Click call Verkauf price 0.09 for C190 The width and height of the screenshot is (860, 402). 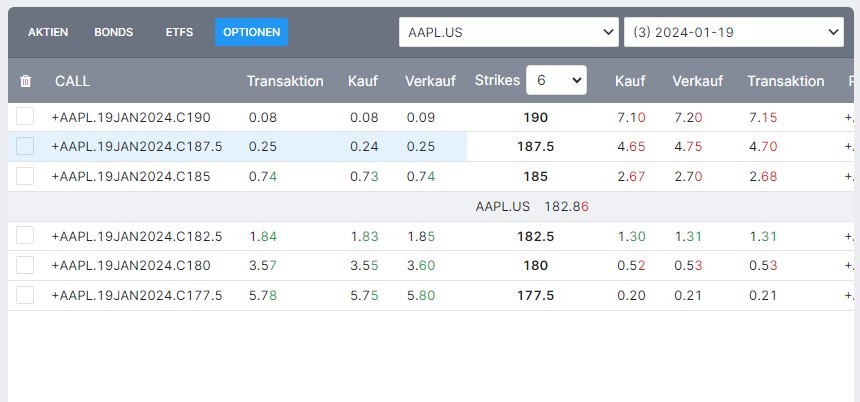click(421, 117)
